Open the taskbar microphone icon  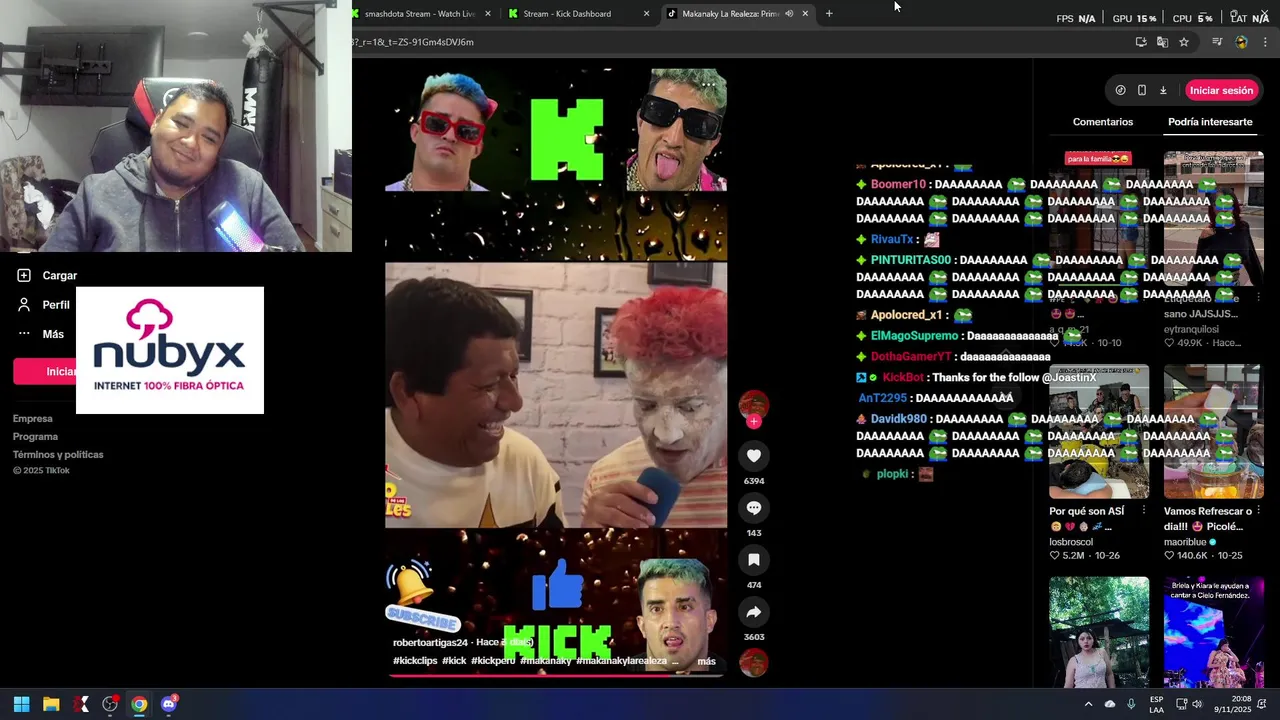(x=1131, y=704)
